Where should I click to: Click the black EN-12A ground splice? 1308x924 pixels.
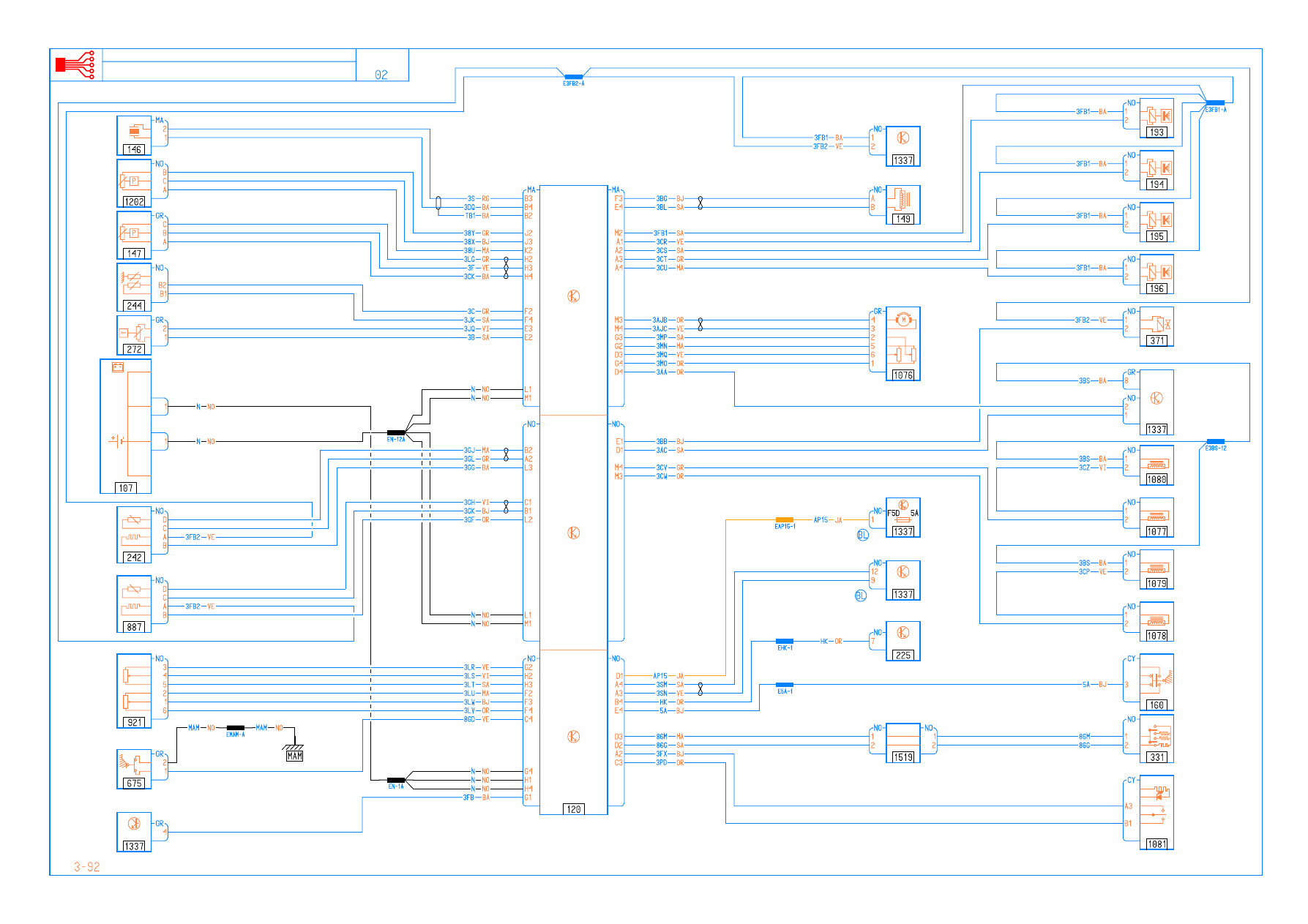(396, 433)
